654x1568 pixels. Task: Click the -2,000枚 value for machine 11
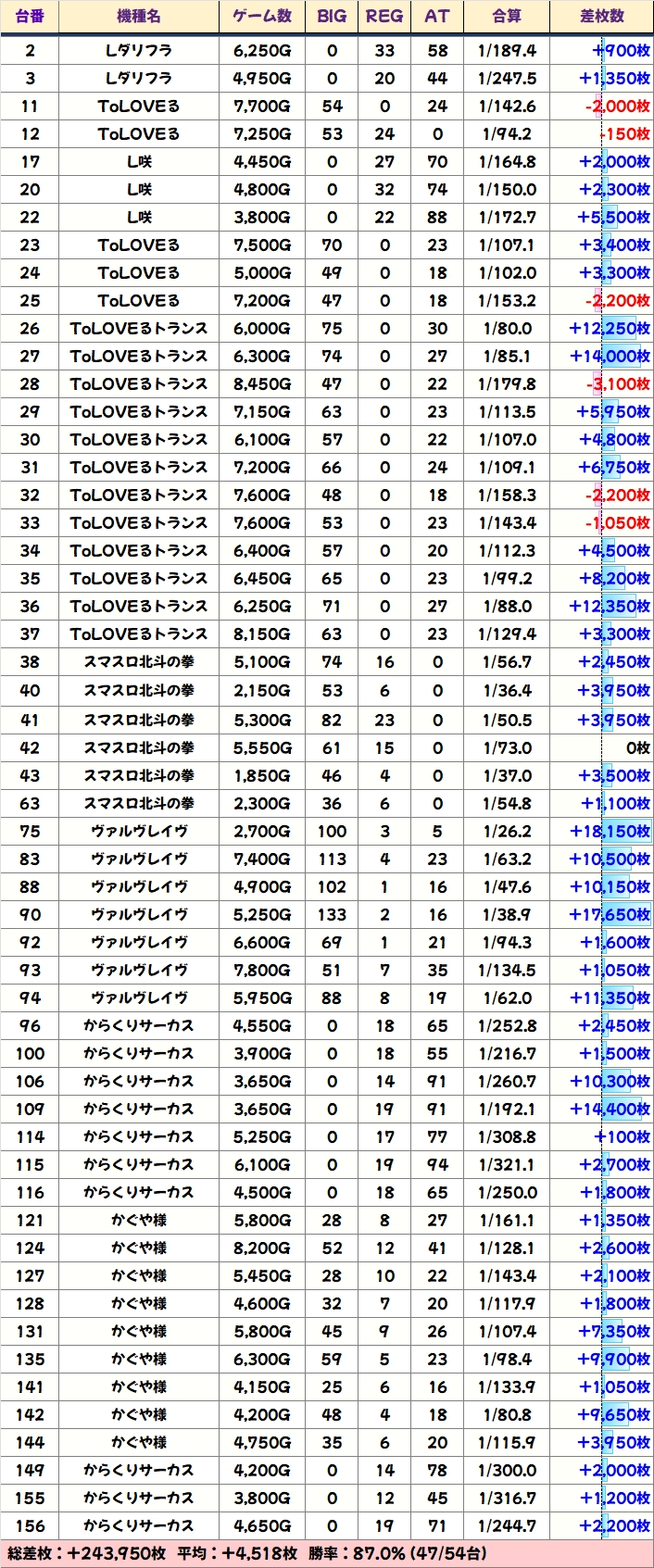617,106
